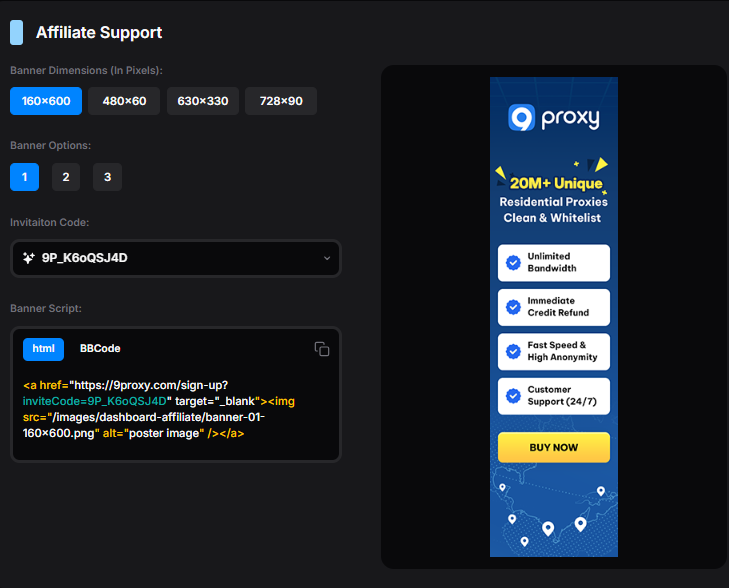Click the sparkle icon beside invitation code
This screenshot has height=588, width=729.
tap(29, 258)
